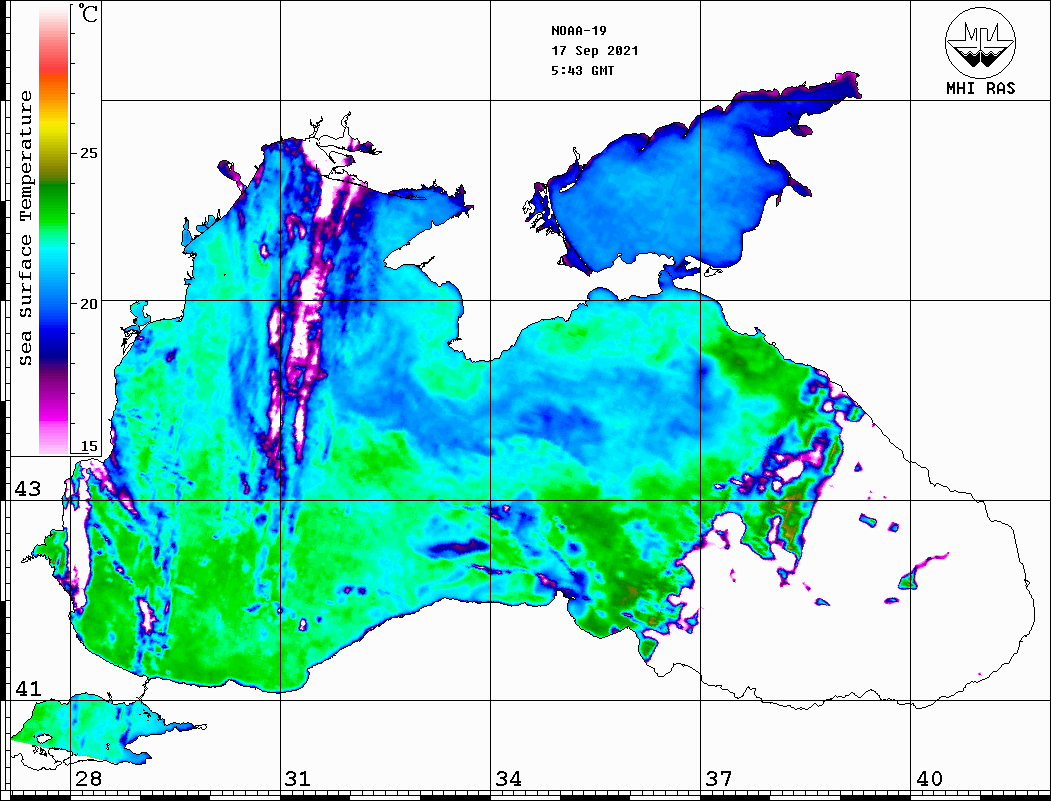1051x801 pixels.
Task: Click longitude label '34'
Action: tap(508, 779)
